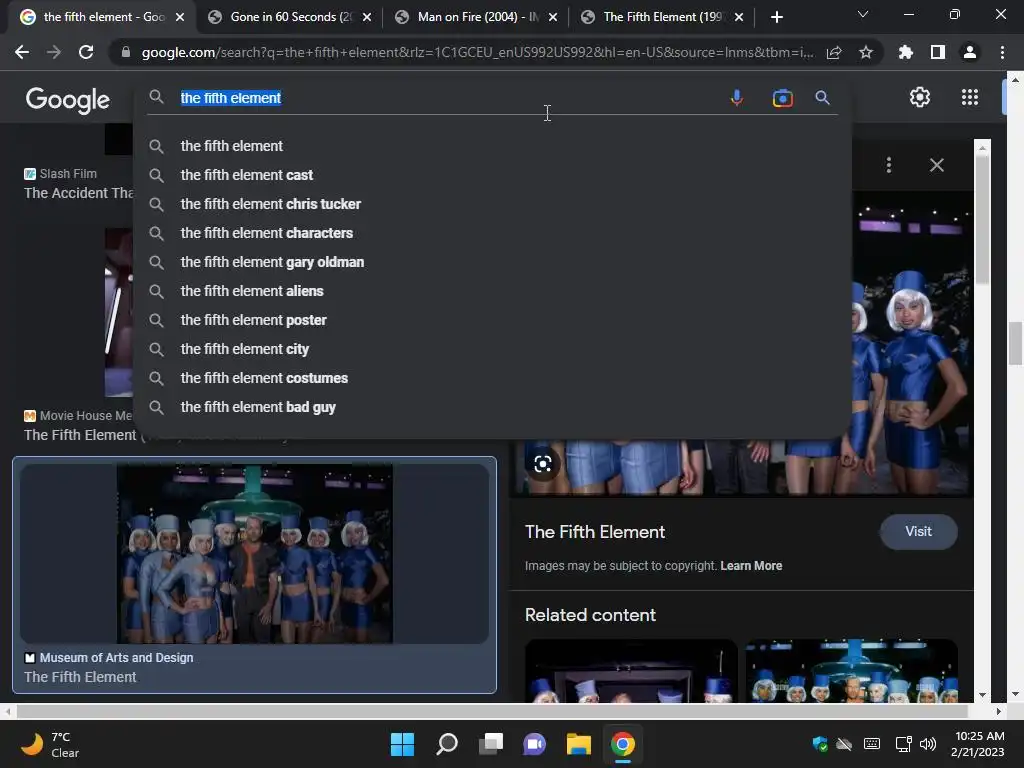Click the blue search magnifier button

point(822,98)
